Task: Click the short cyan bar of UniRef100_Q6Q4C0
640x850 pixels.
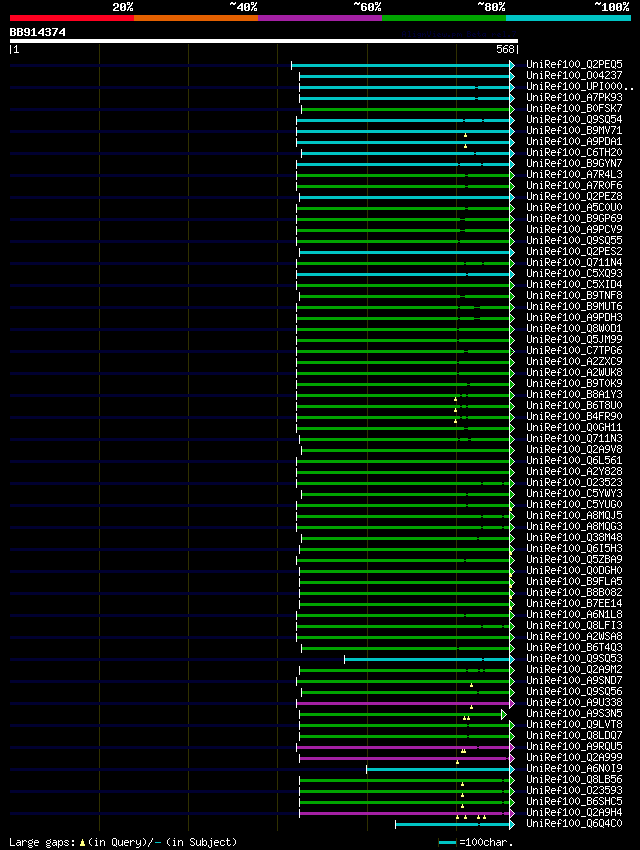Action: [x=452, y=825]
